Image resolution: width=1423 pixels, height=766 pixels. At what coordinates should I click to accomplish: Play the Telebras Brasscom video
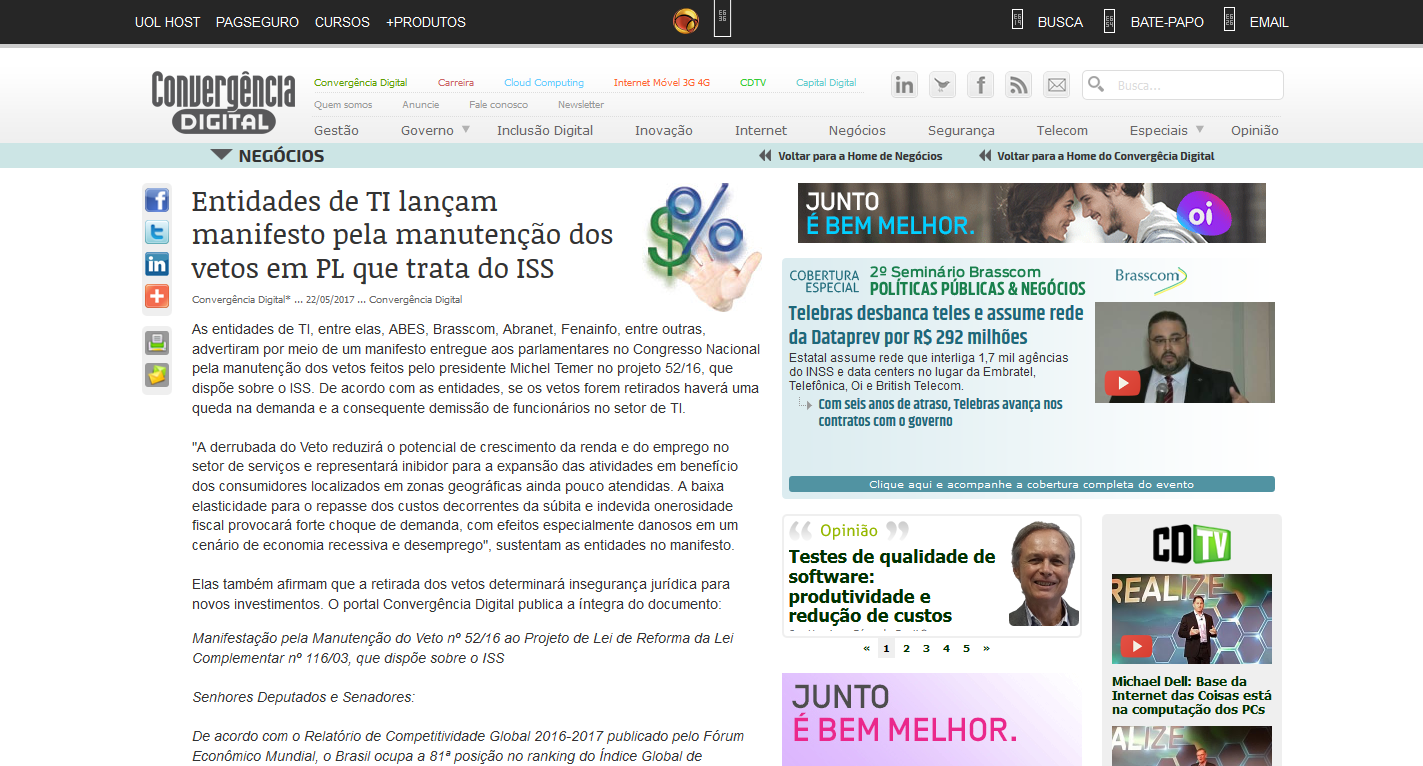(x=1122, y=383)
